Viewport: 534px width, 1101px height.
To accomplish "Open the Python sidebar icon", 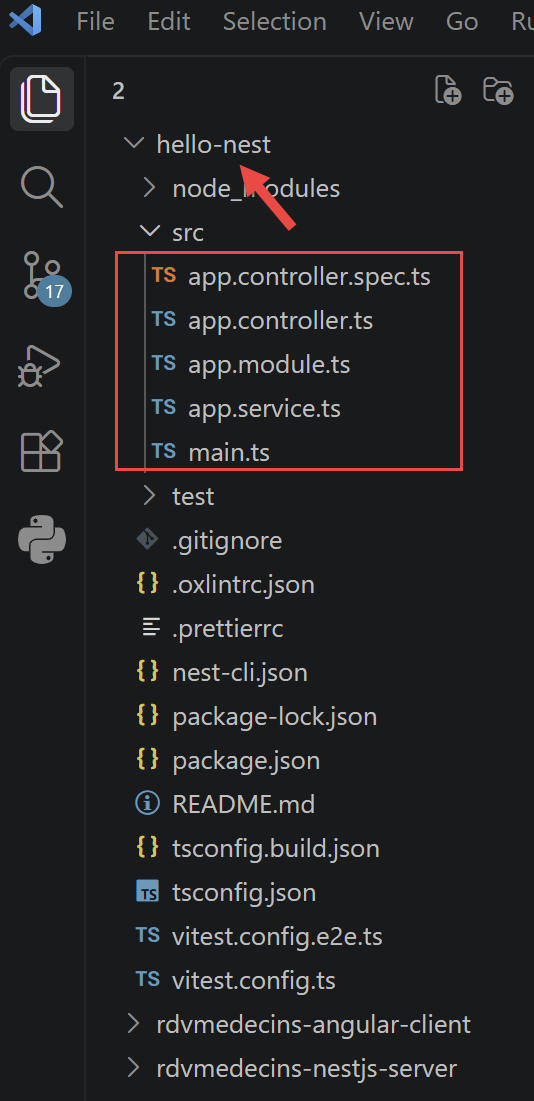I will tap(42, 539).
